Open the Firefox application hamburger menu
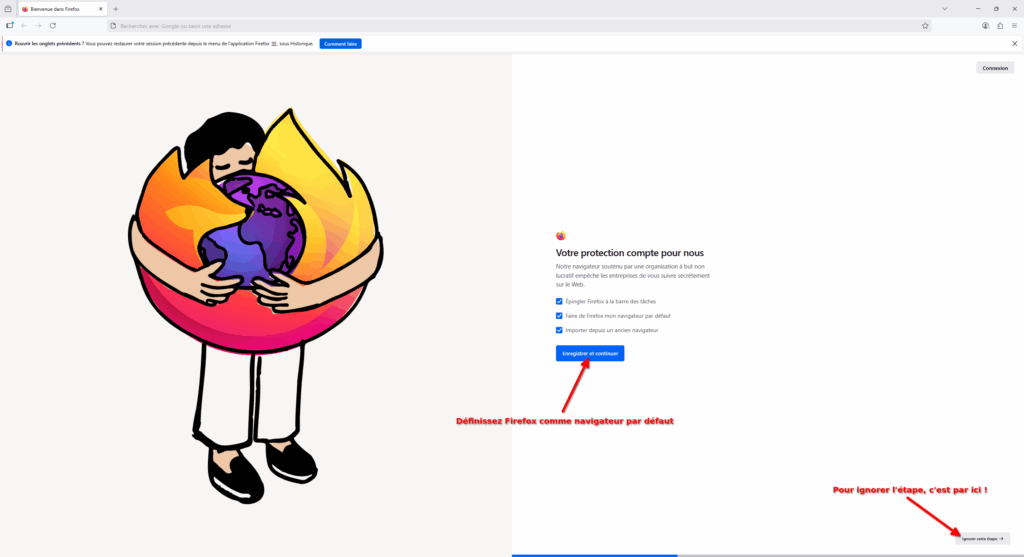Image resolution: width=1024 pixels, height=557 pixels. [x=1014, y=26]
